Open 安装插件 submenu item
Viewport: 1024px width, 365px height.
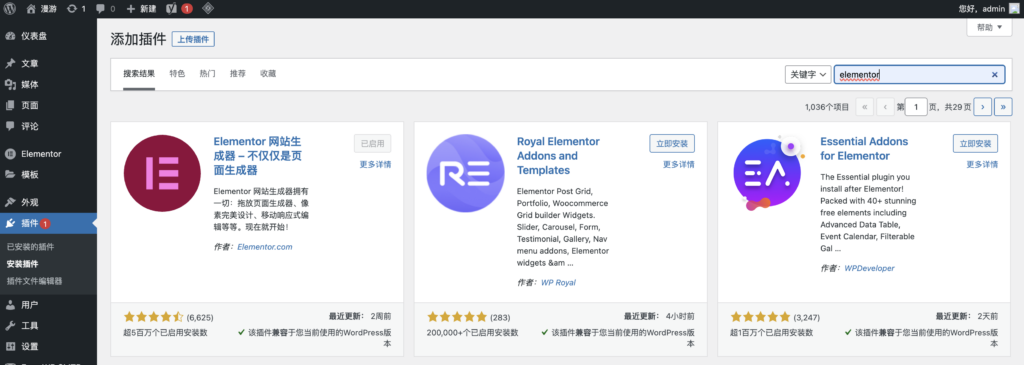point(22,264)
